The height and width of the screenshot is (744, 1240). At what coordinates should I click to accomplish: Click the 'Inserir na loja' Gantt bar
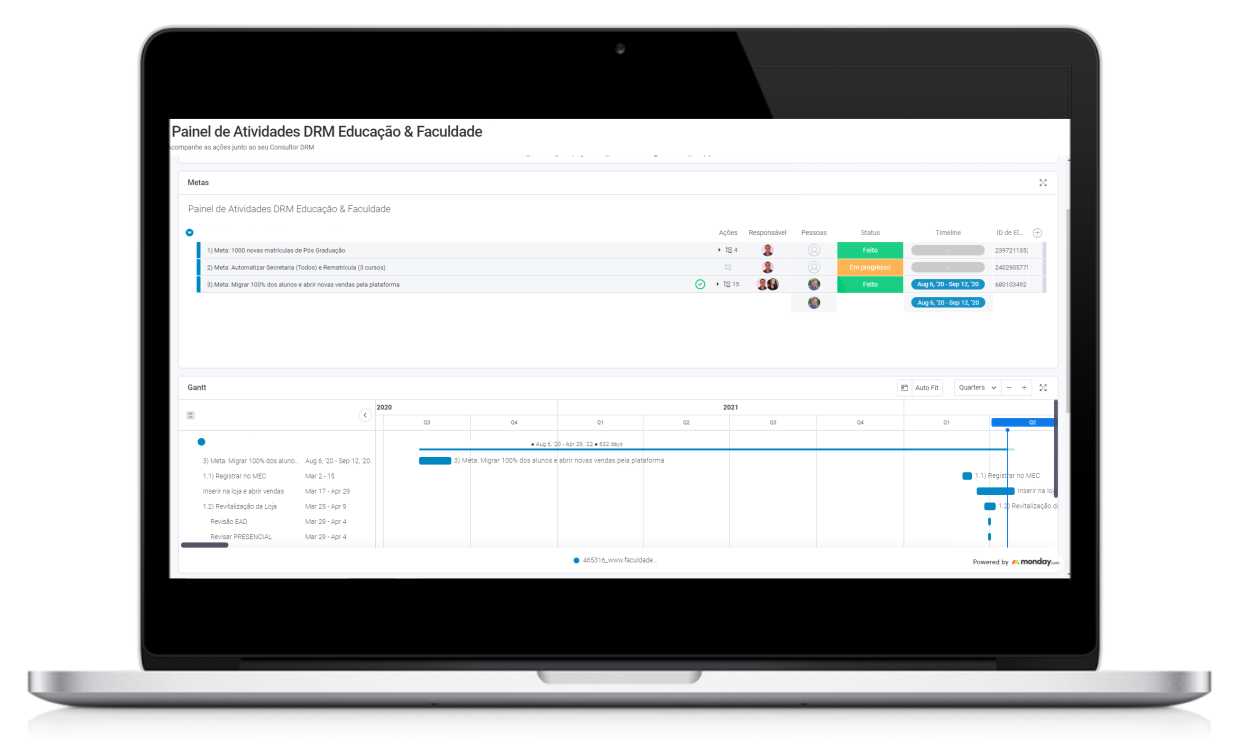995,491
